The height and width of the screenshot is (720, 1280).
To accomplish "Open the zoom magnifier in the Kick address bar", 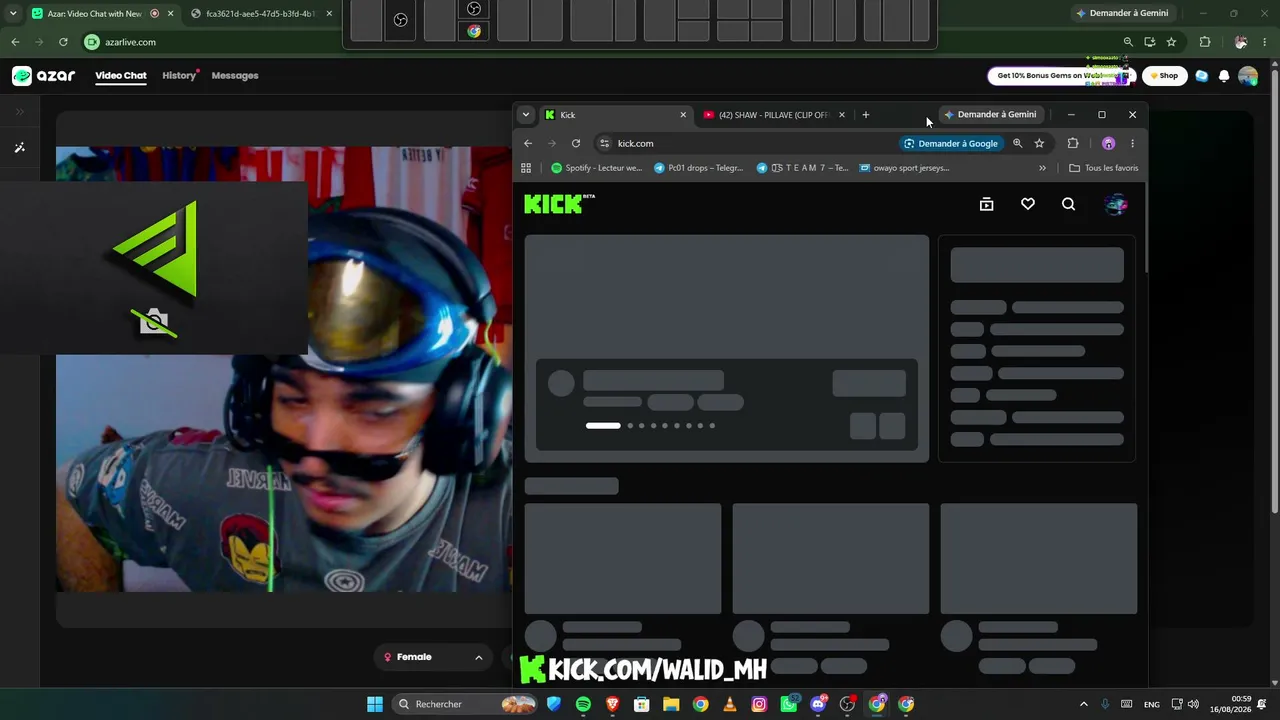I will tap(1017, 143).
